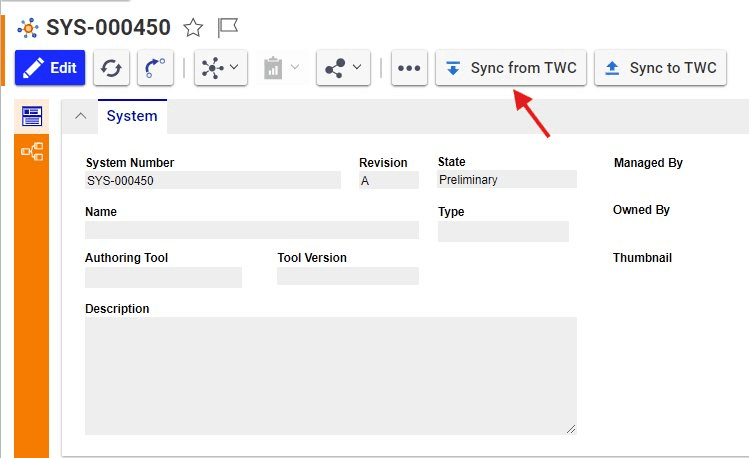Screen dimensions: 749x458
Task: Refresh the item with the circular arrows icon
Action: [111, 68]
